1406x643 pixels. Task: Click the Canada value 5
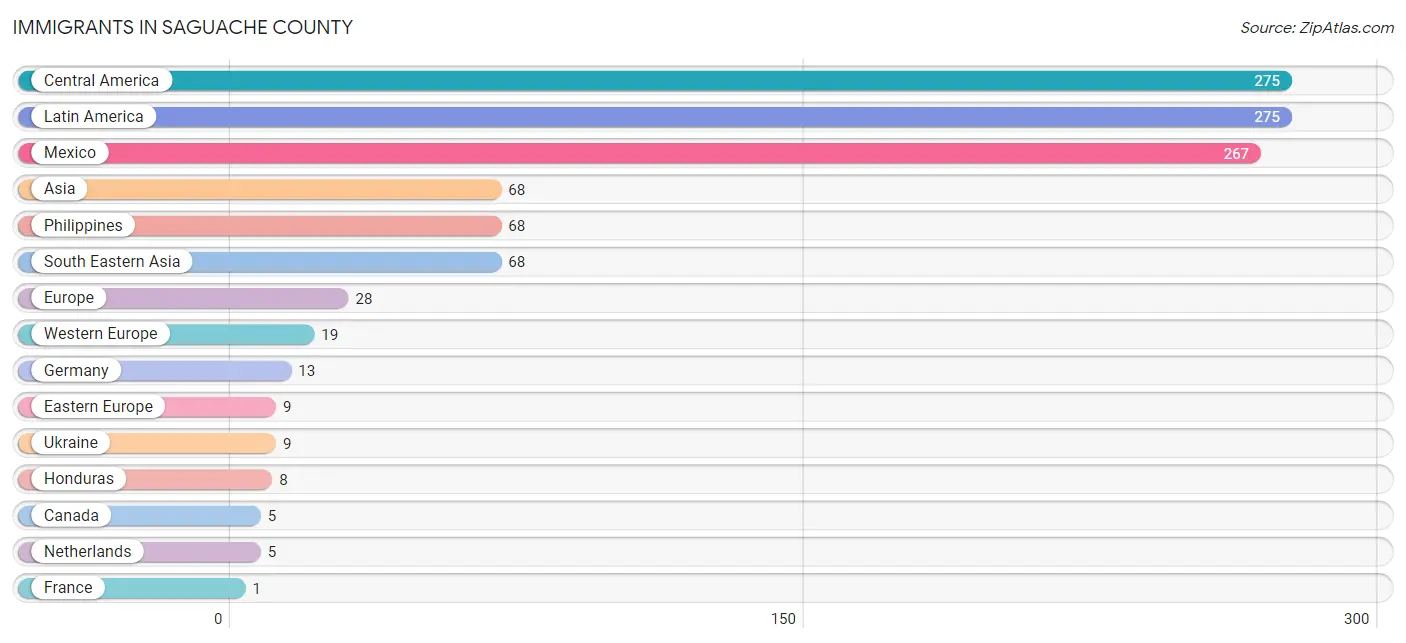pos(271,516)
